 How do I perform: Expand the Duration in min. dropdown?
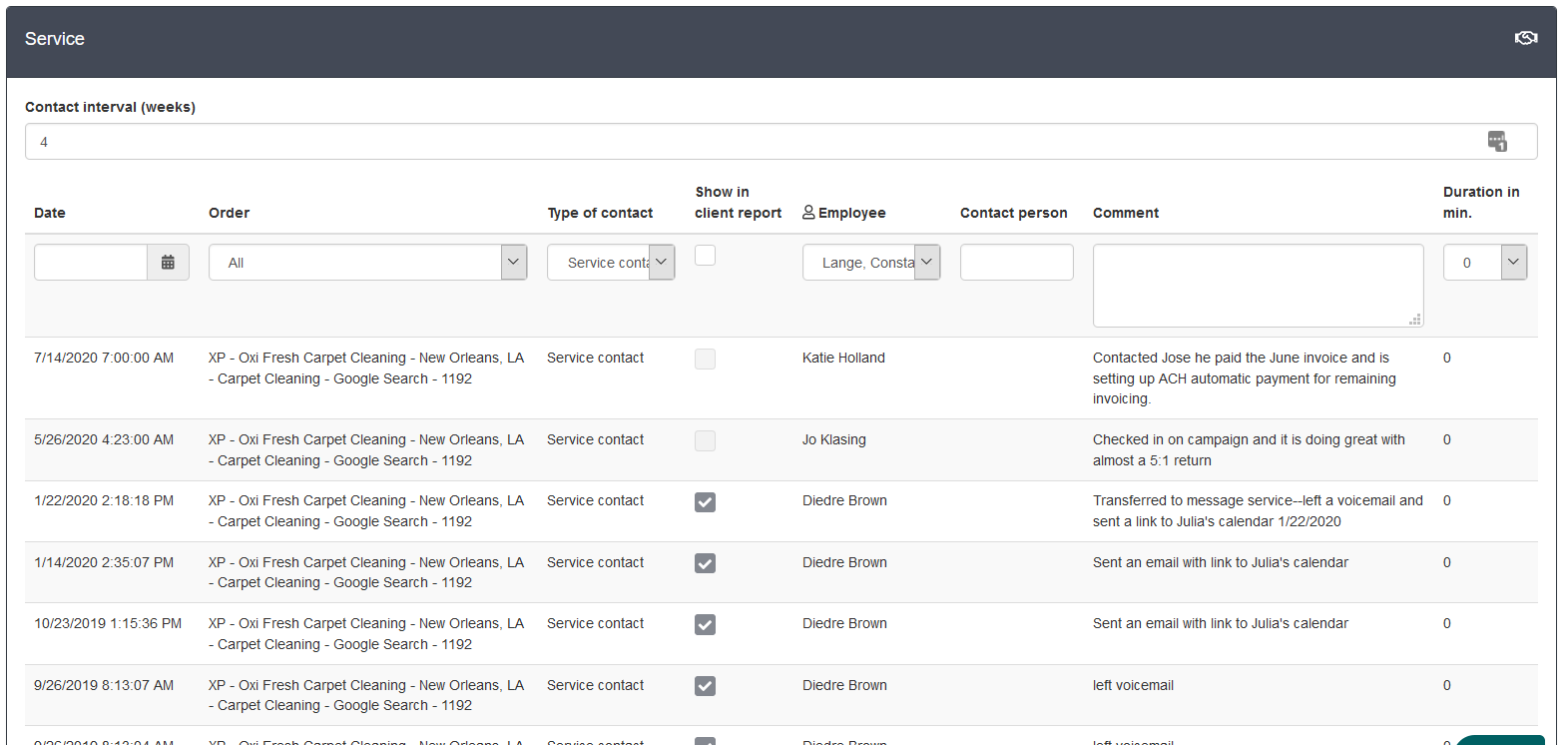(x=1513, y=263)
